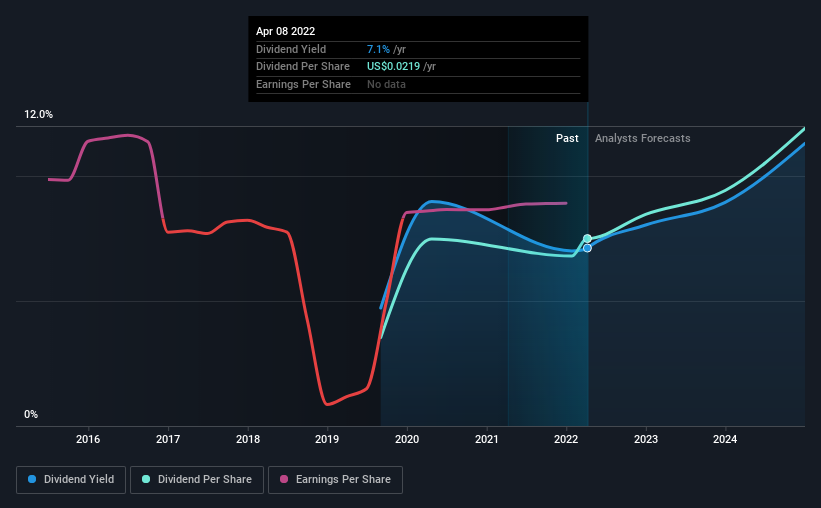
Task: Click the teal data point marker on chart
Action: point(587,239)
